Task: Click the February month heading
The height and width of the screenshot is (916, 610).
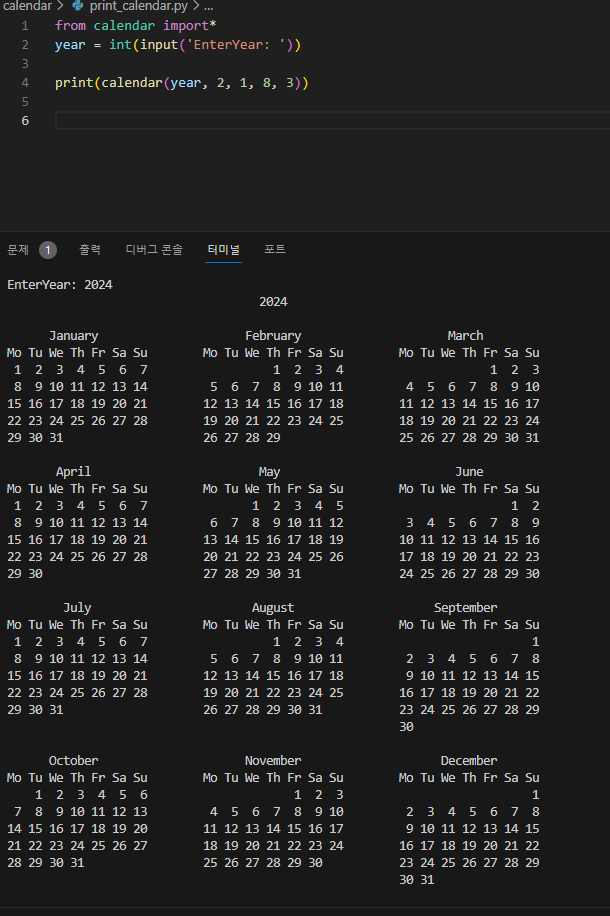Action: point(273,336)
